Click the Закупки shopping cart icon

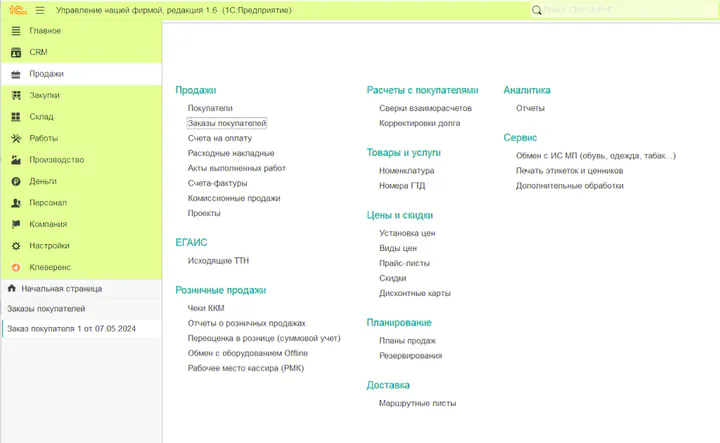15,95
